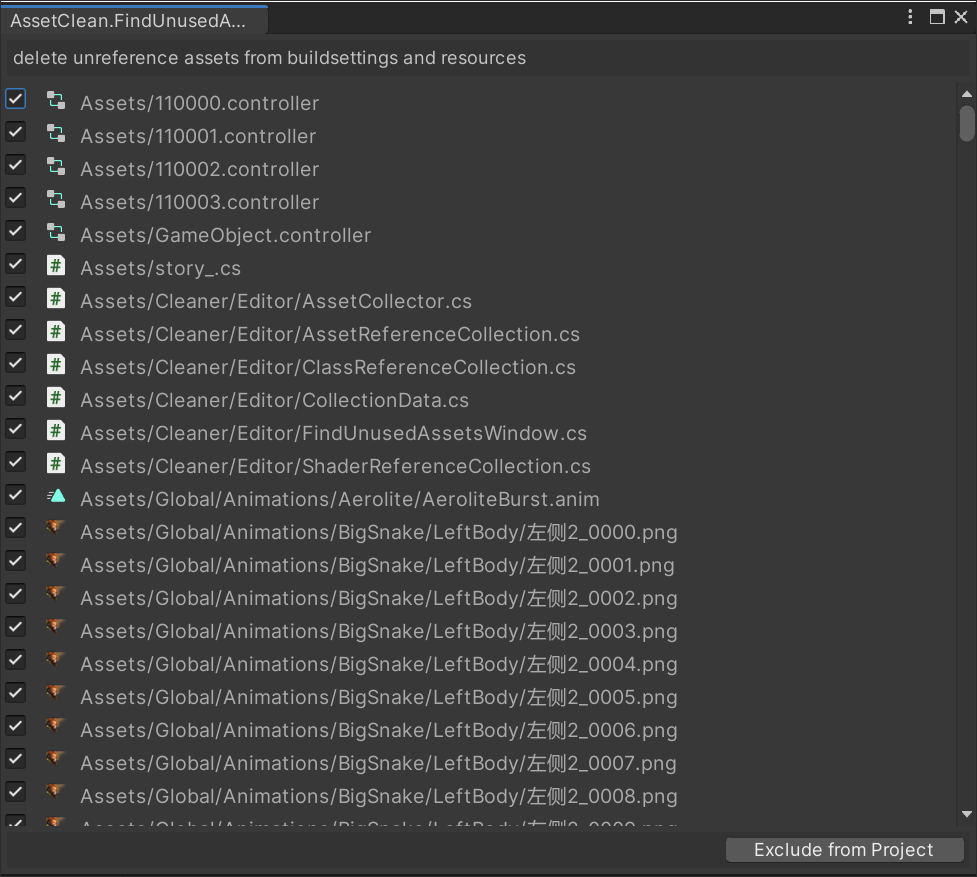The height and width of the screenshot is (877, 977).
Task: Maximize the AssetClean window
Action: pos(937,17)
